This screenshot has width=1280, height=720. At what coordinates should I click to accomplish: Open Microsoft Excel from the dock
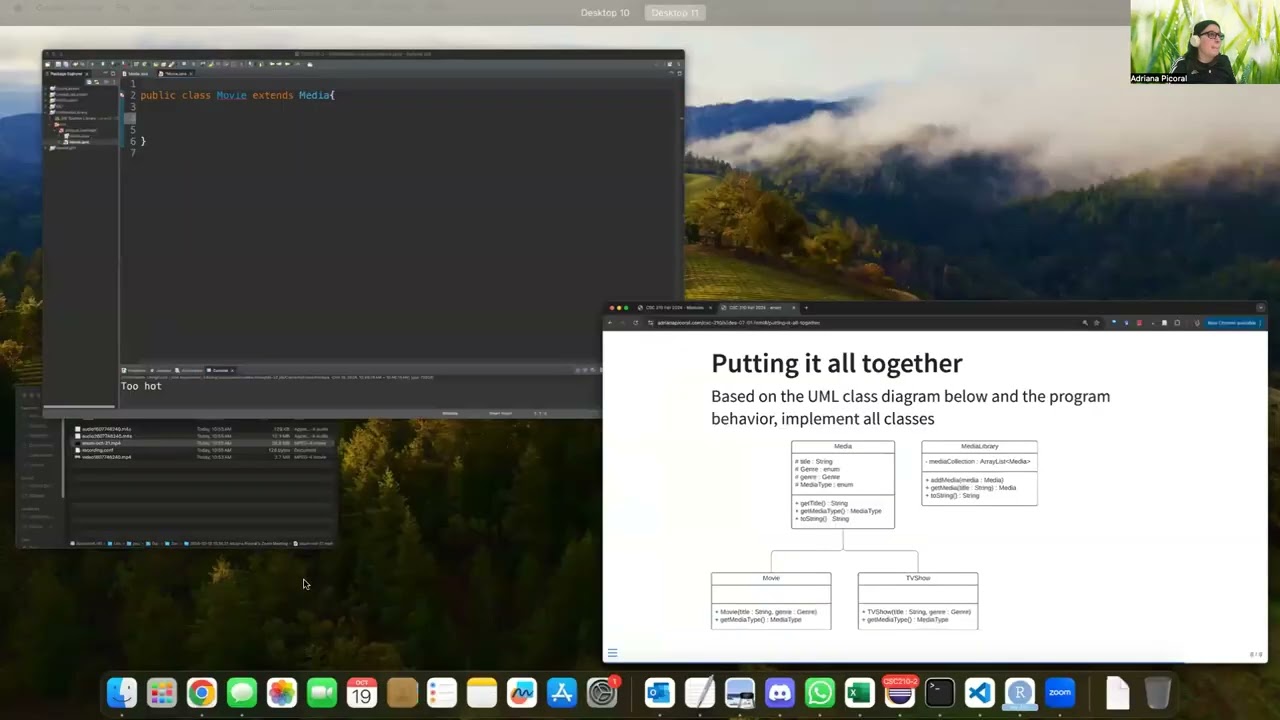[x=860, y=692]
